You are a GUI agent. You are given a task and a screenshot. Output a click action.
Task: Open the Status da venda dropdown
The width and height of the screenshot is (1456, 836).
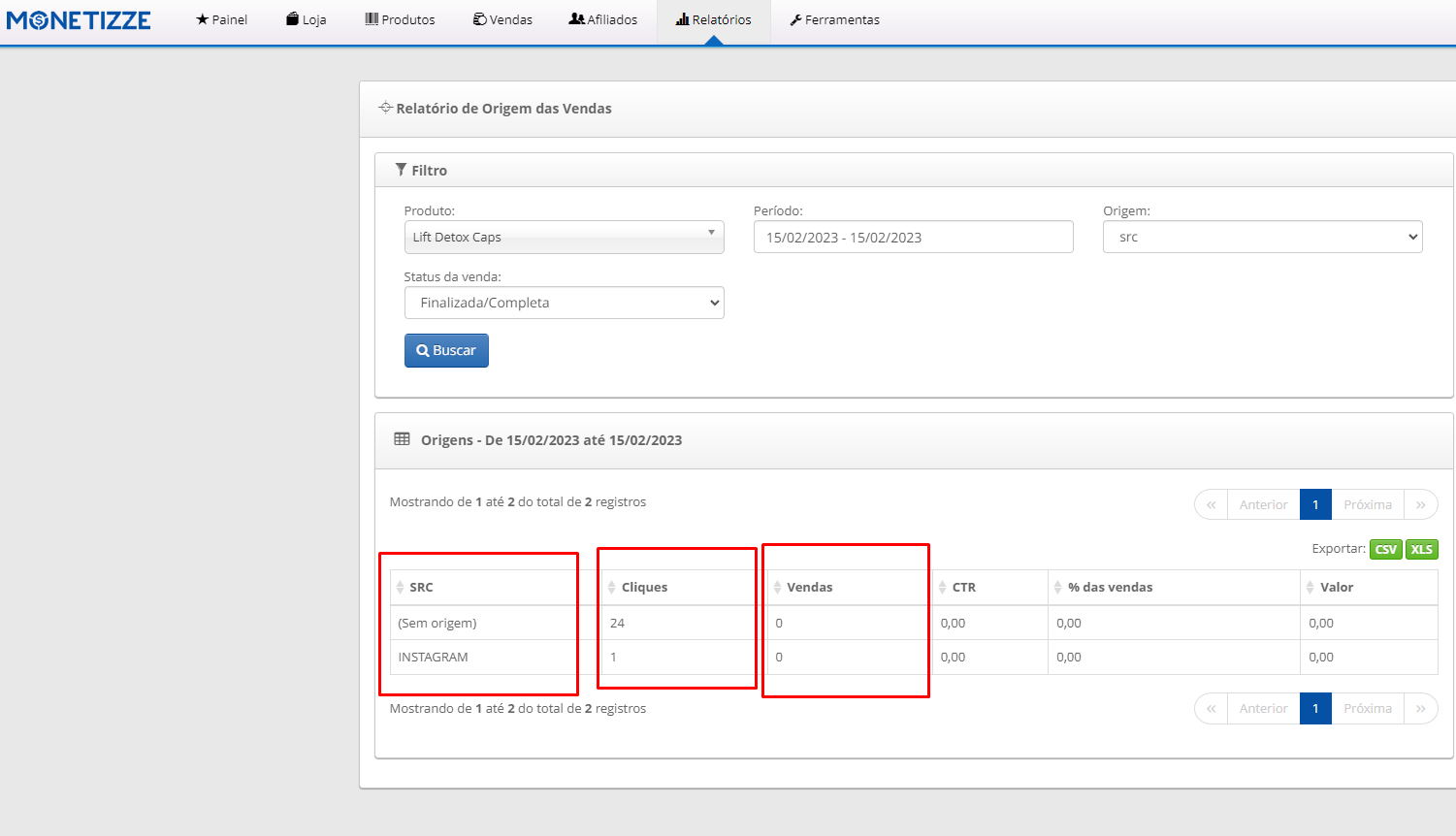click(x=564, y=303)
